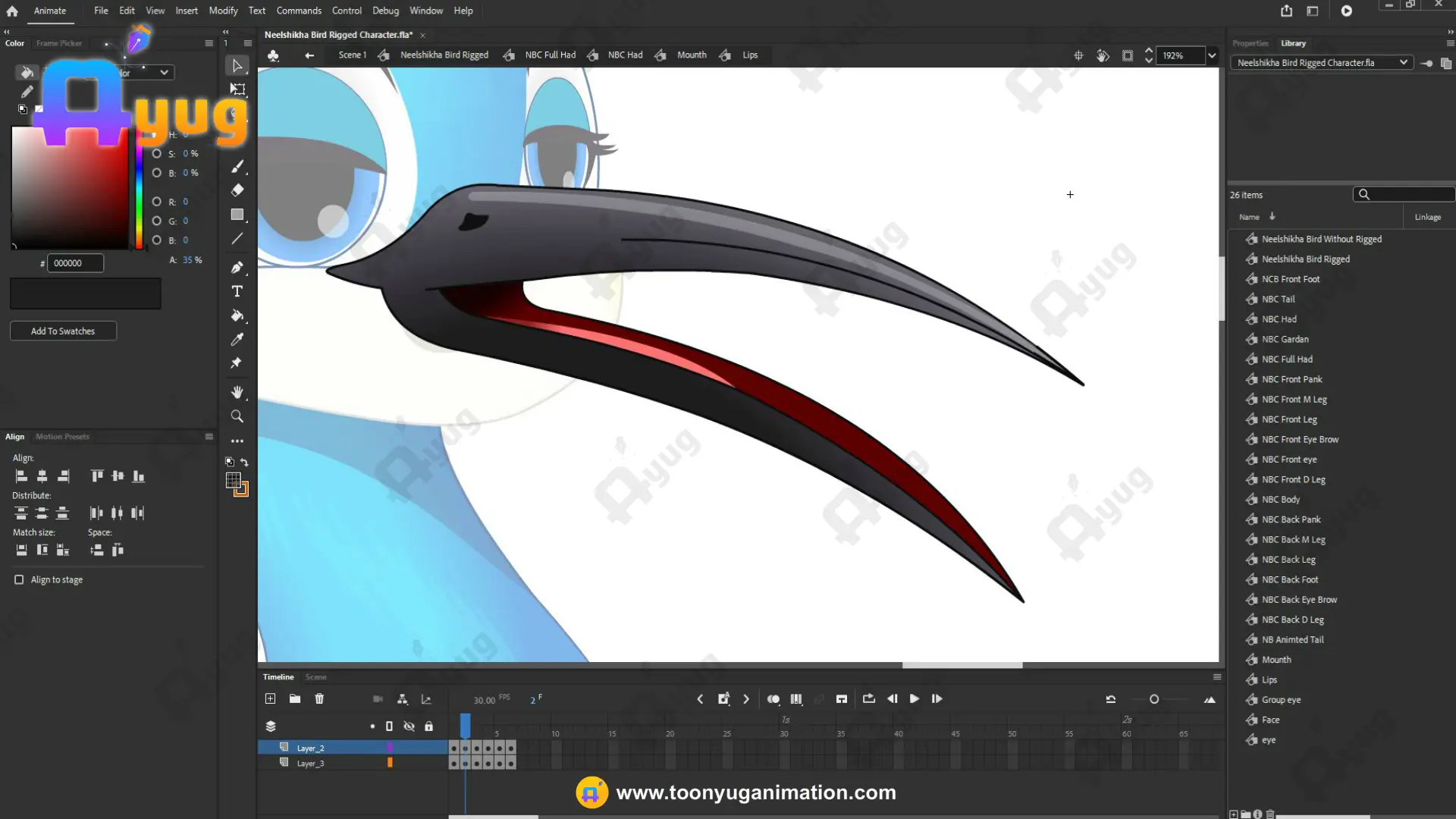Go to Scene 1 in breadcrumb

(352, 55)
